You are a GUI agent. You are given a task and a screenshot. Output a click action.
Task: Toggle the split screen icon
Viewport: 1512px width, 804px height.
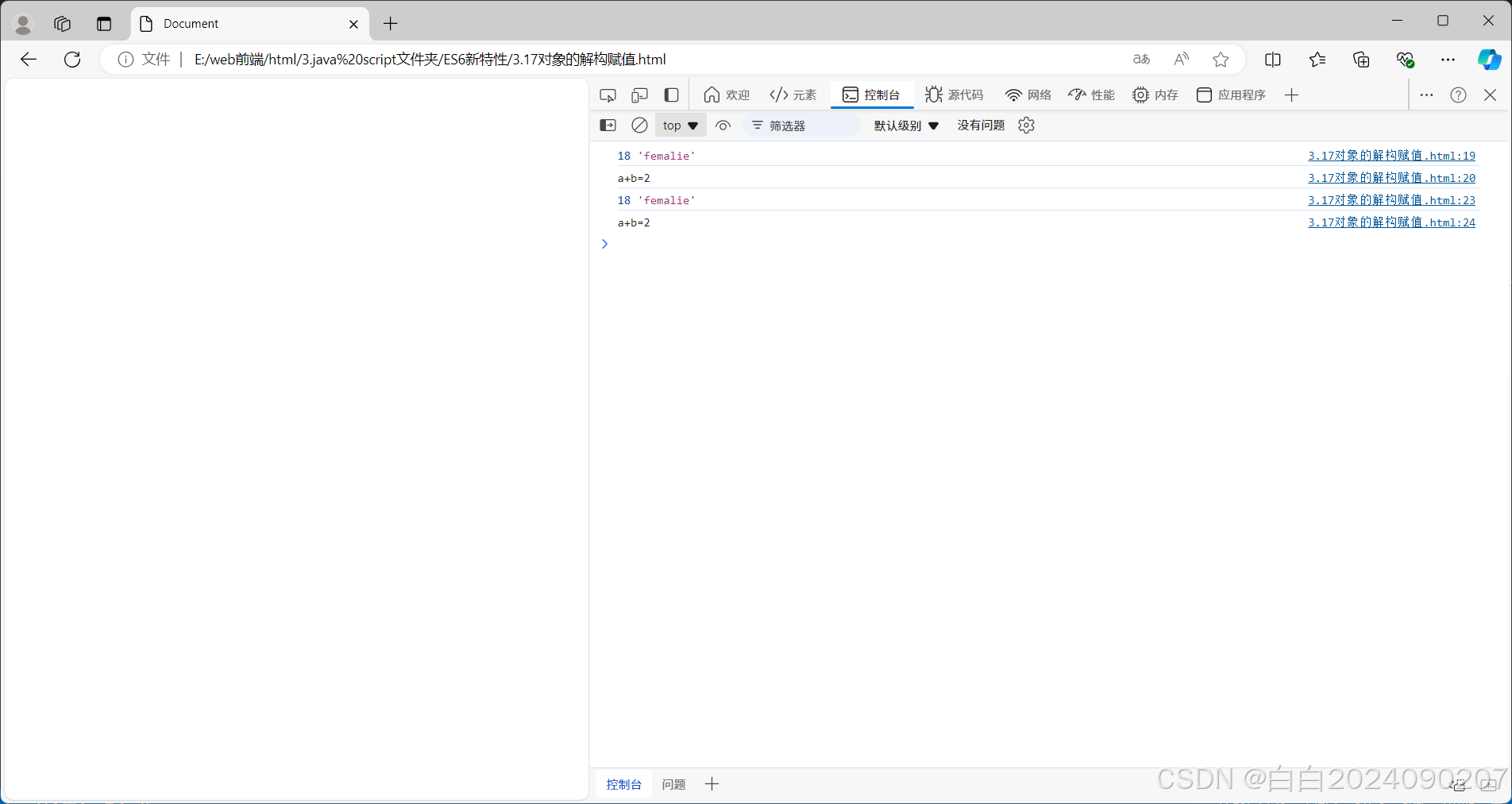point(1273,60)
